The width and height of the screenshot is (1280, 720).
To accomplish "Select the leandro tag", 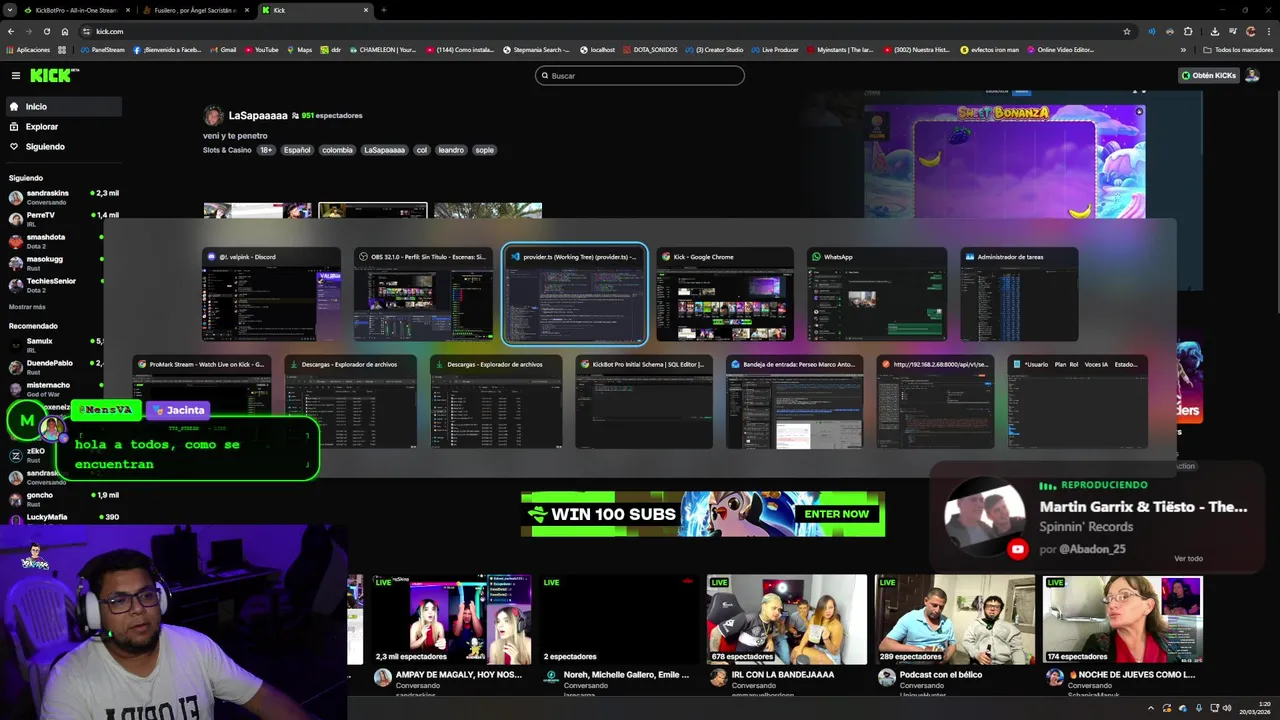I will coord(451,150).
